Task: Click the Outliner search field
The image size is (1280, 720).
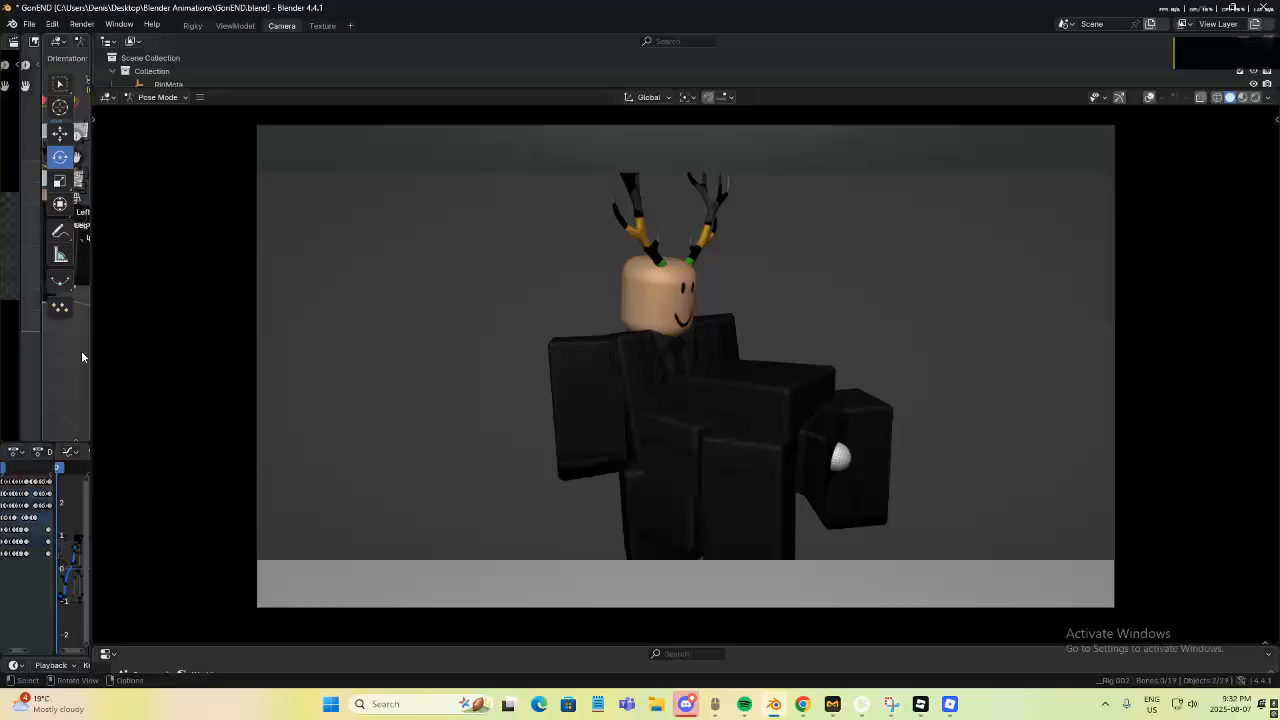Action: click(679, 41)
